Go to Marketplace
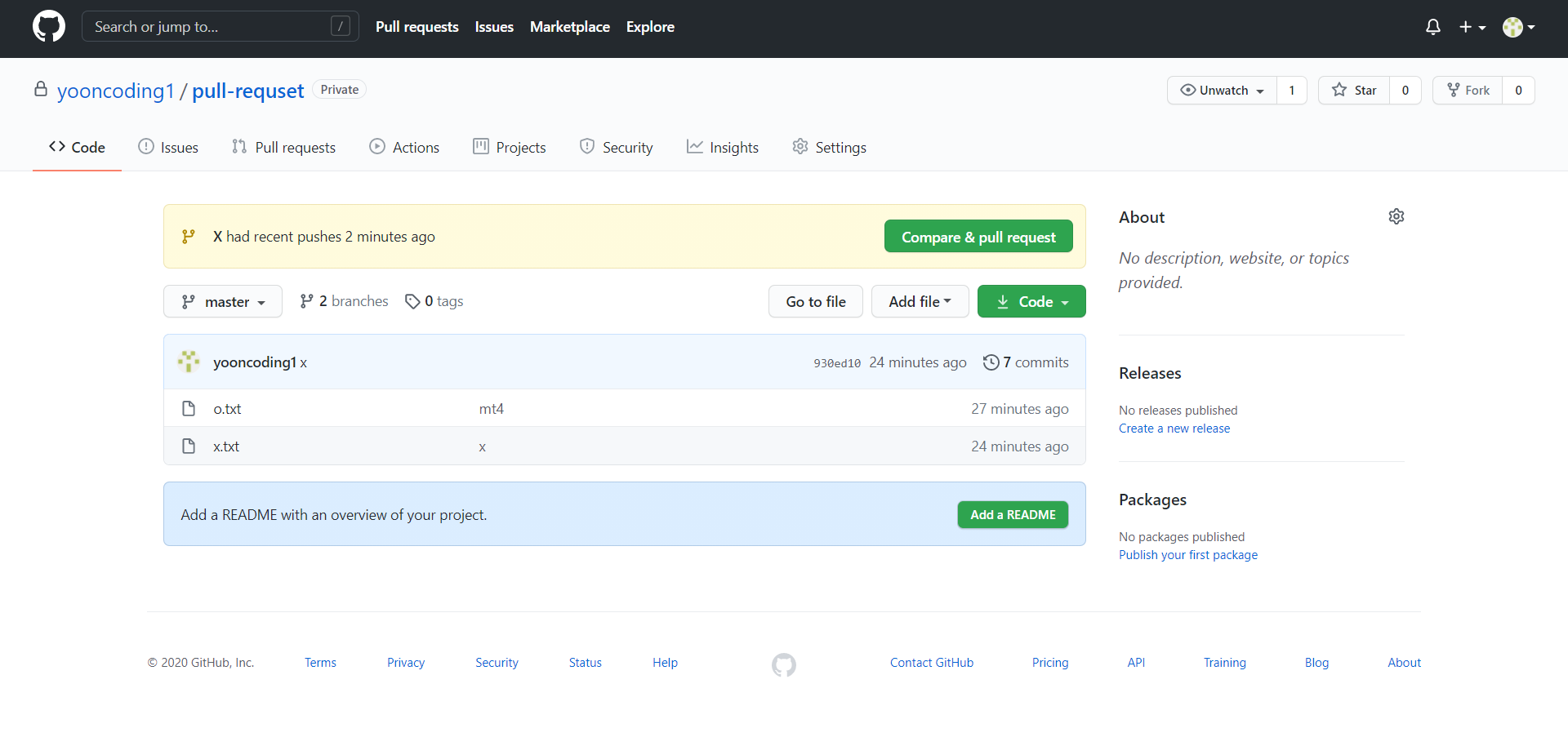 pos(570,27)
